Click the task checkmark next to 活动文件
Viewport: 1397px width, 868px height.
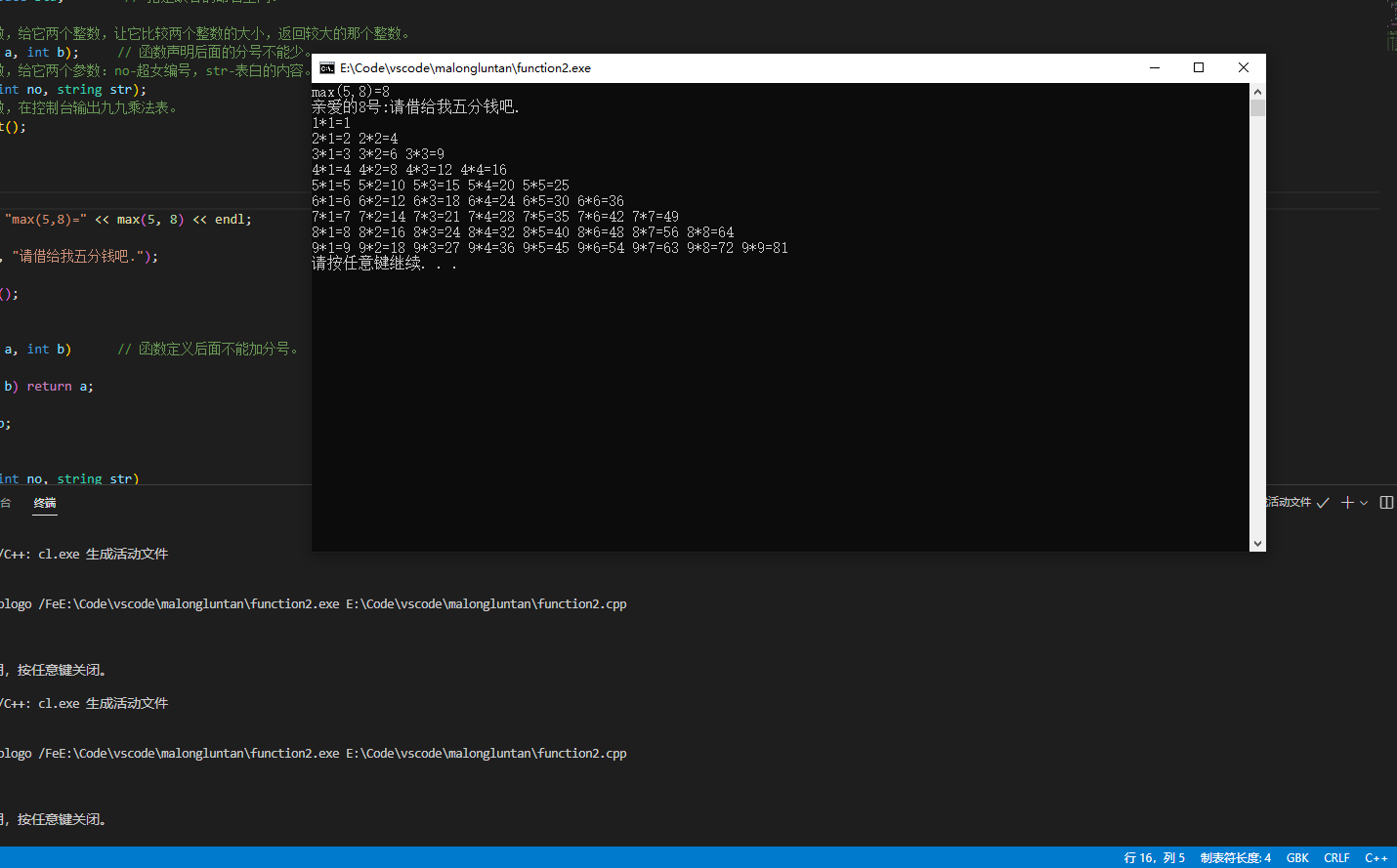[x=1323, y=503]
